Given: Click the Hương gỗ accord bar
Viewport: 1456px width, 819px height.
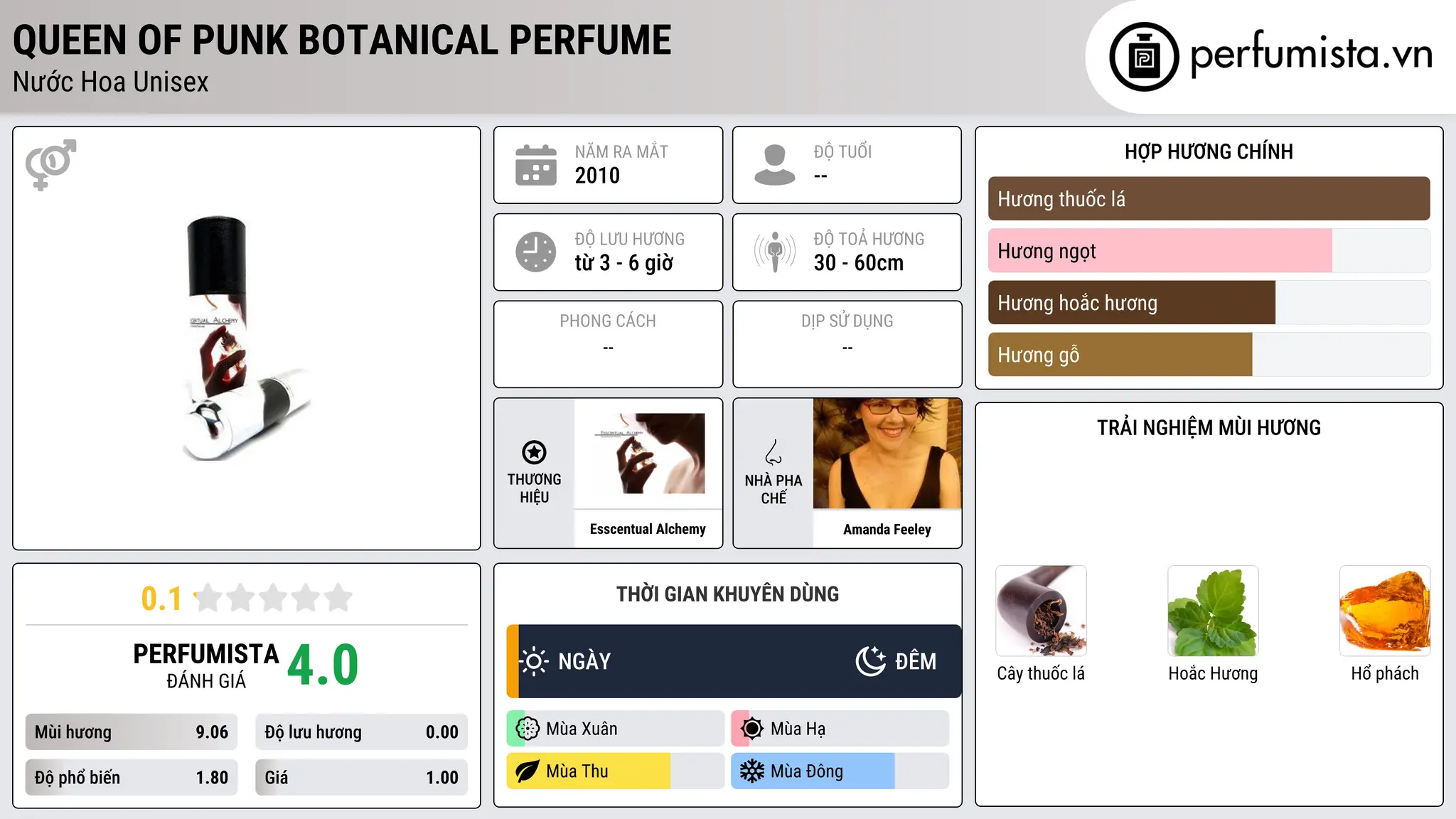Looking at the screenshot, I should (x=1209, y=355).
